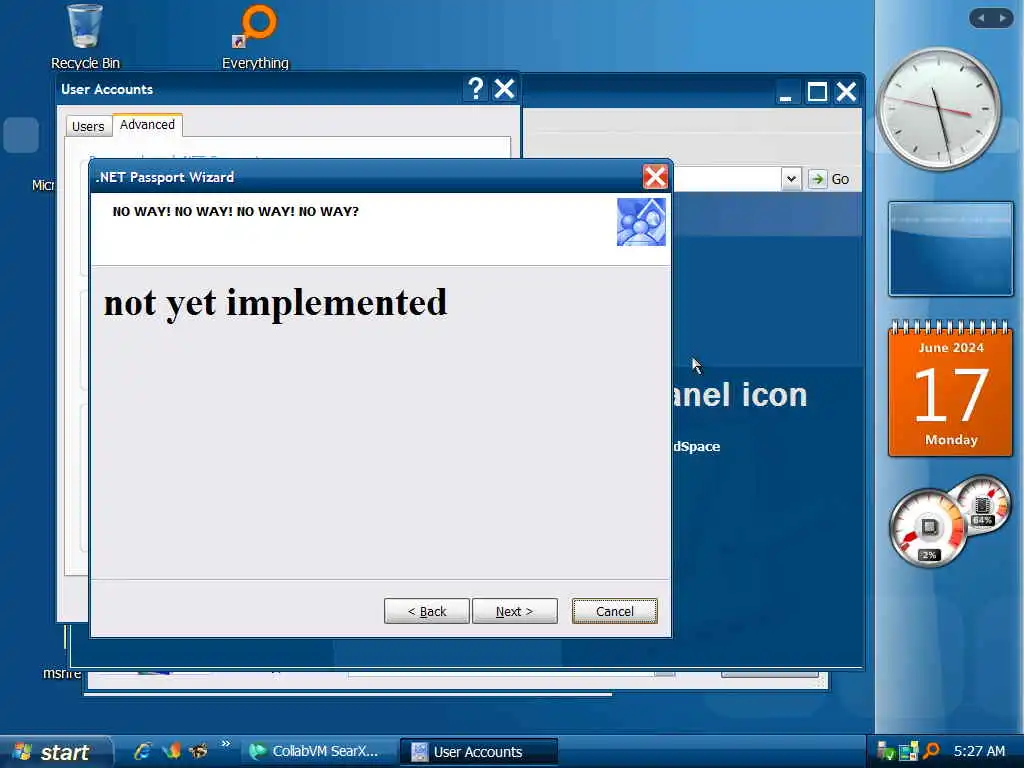The height and width of the screenshot is (768, 1024).
Task: Click the Back button in the wizard
Action: click(x=426, y=611)
